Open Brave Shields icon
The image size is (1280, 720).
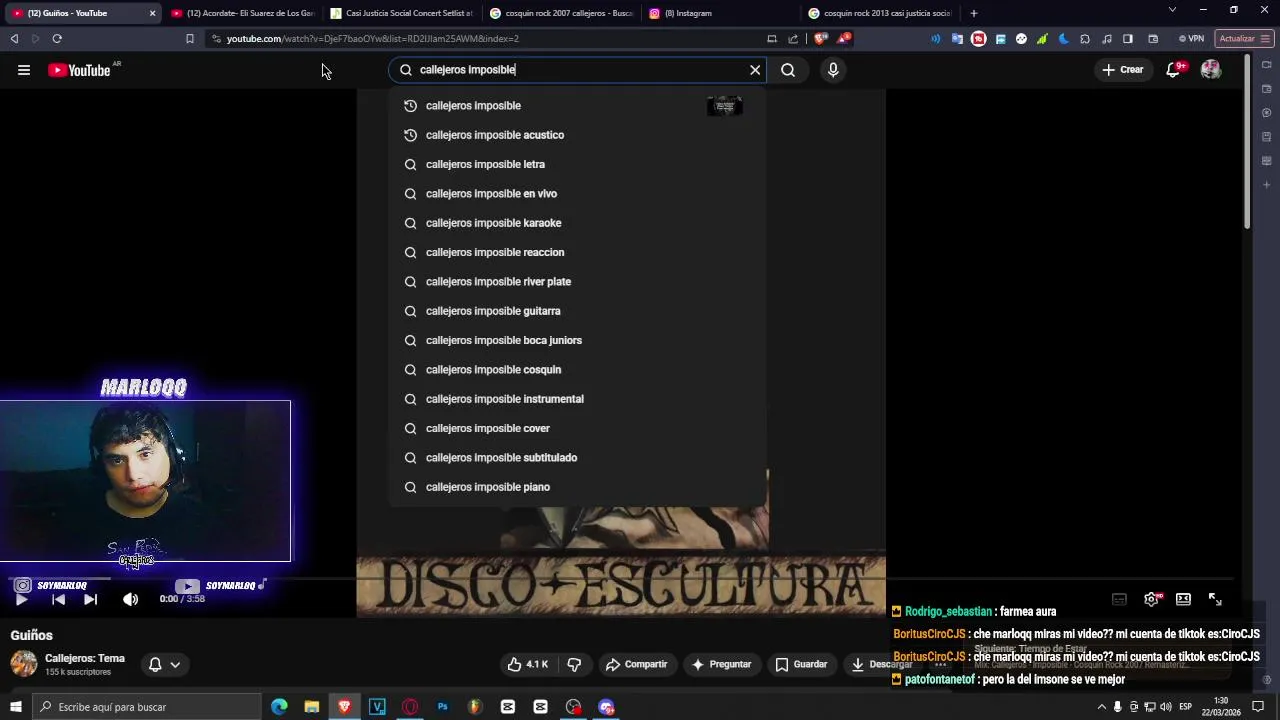pos(821,39)
